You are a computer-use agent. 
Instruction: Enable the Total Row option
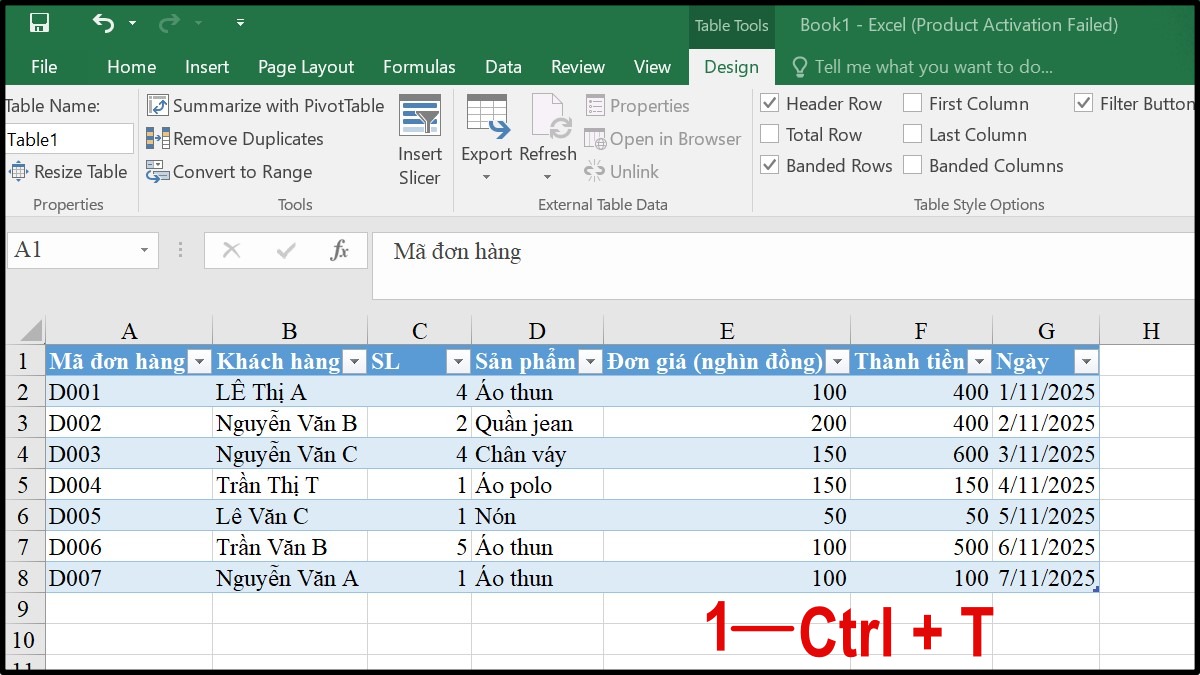pos(770,133)
